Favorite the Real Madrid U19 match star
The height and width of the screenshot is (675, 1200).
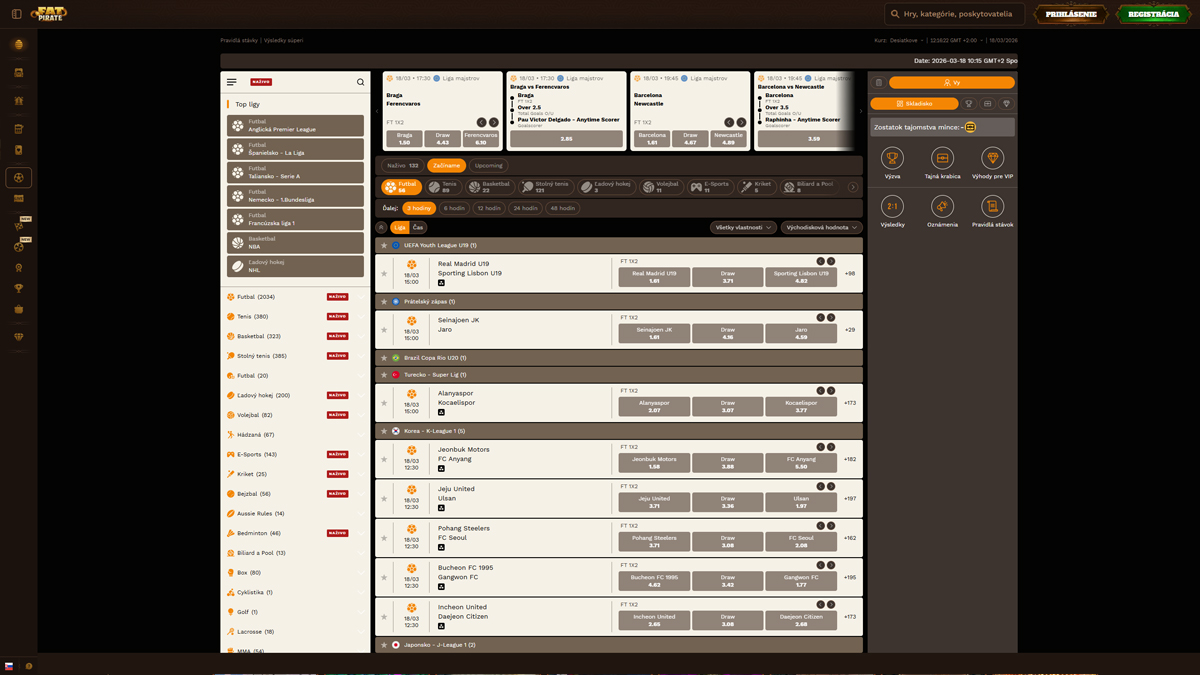[384, 273]
